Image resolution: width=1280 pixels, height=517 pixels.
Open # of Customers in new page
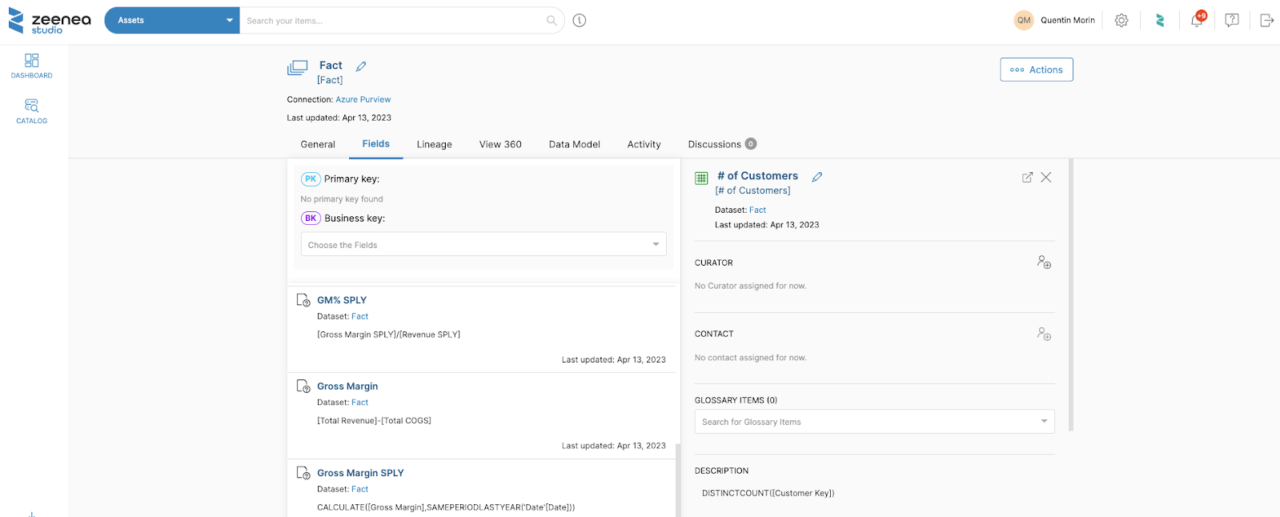1027,177
